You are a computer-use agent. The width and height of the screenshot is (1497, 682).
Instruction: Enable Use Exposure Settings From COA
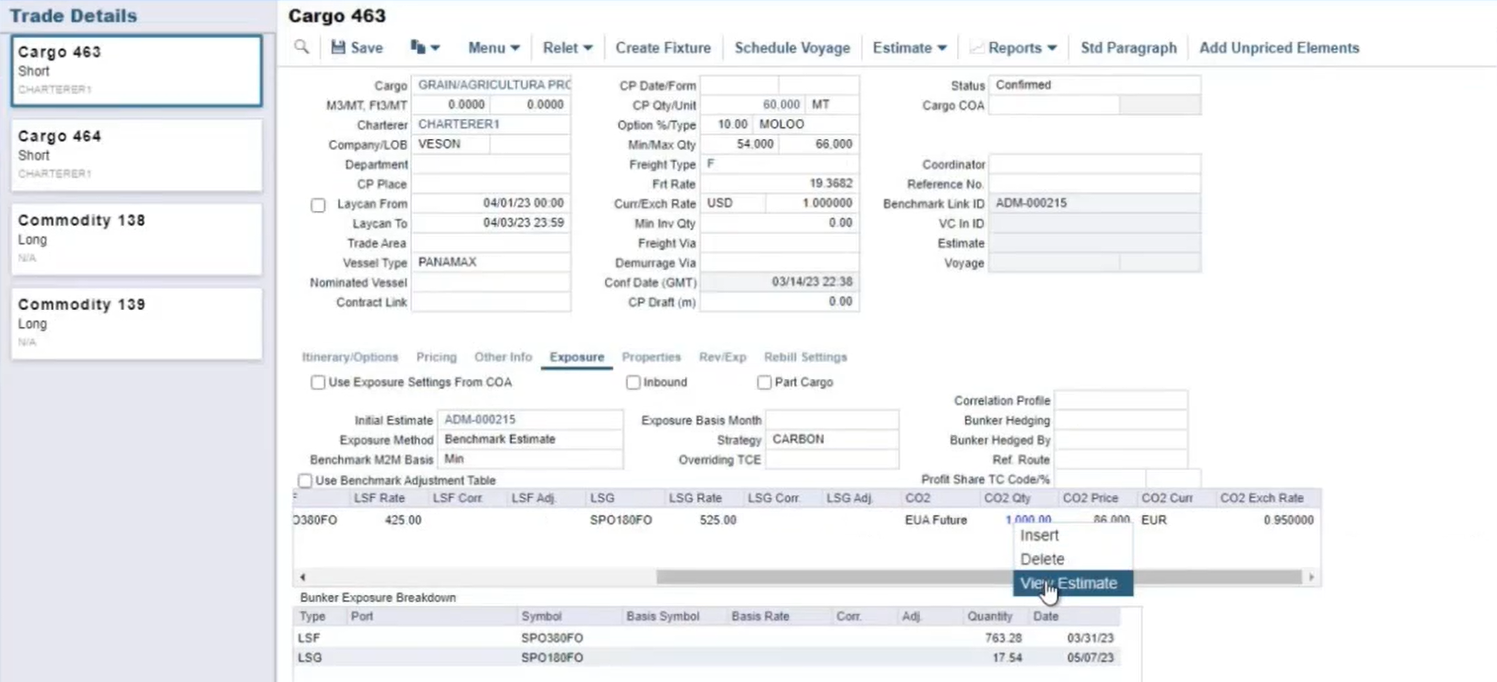(x=318, y=382)
